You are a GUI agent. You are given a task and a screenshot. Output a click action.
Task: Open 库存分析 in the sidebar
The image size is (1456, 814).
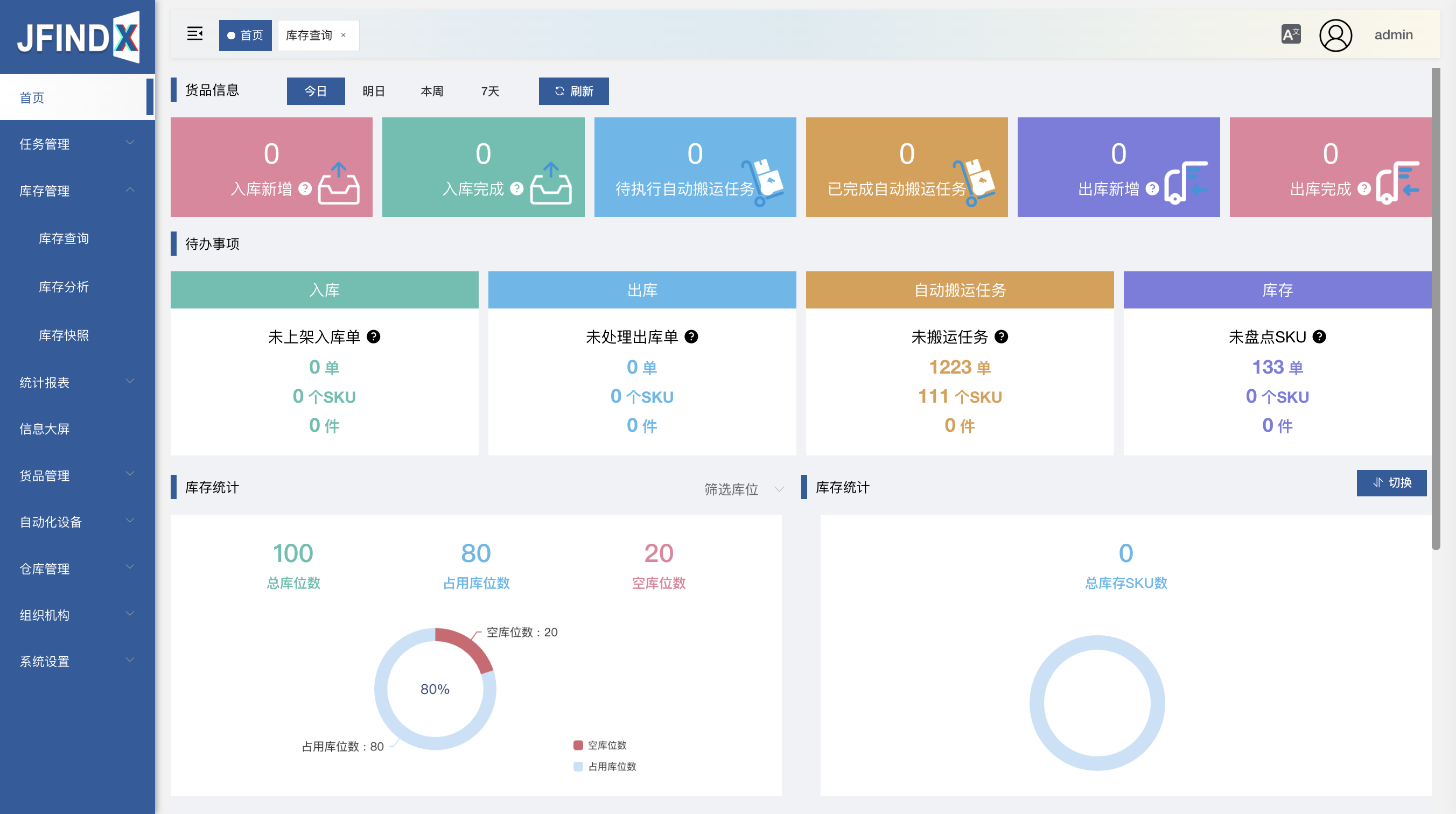coord(64,286)
